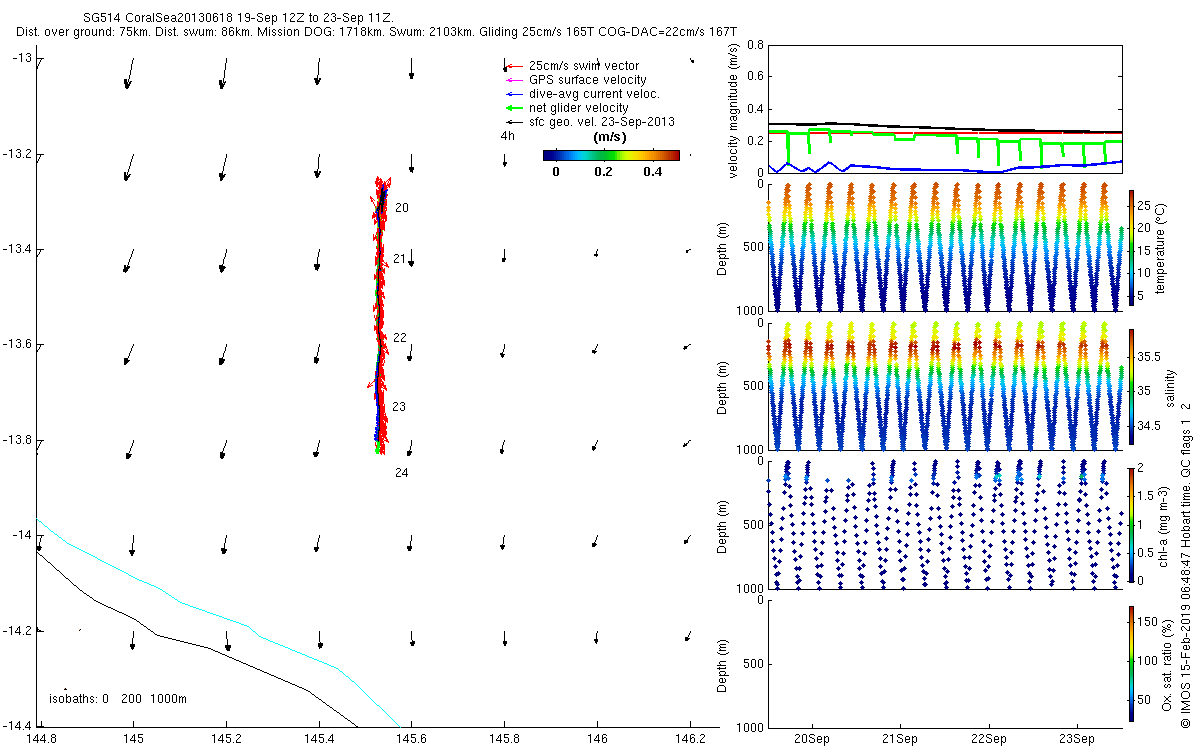
Task: Click the '4h' label near the legend
Action: [x=508, y=136]
